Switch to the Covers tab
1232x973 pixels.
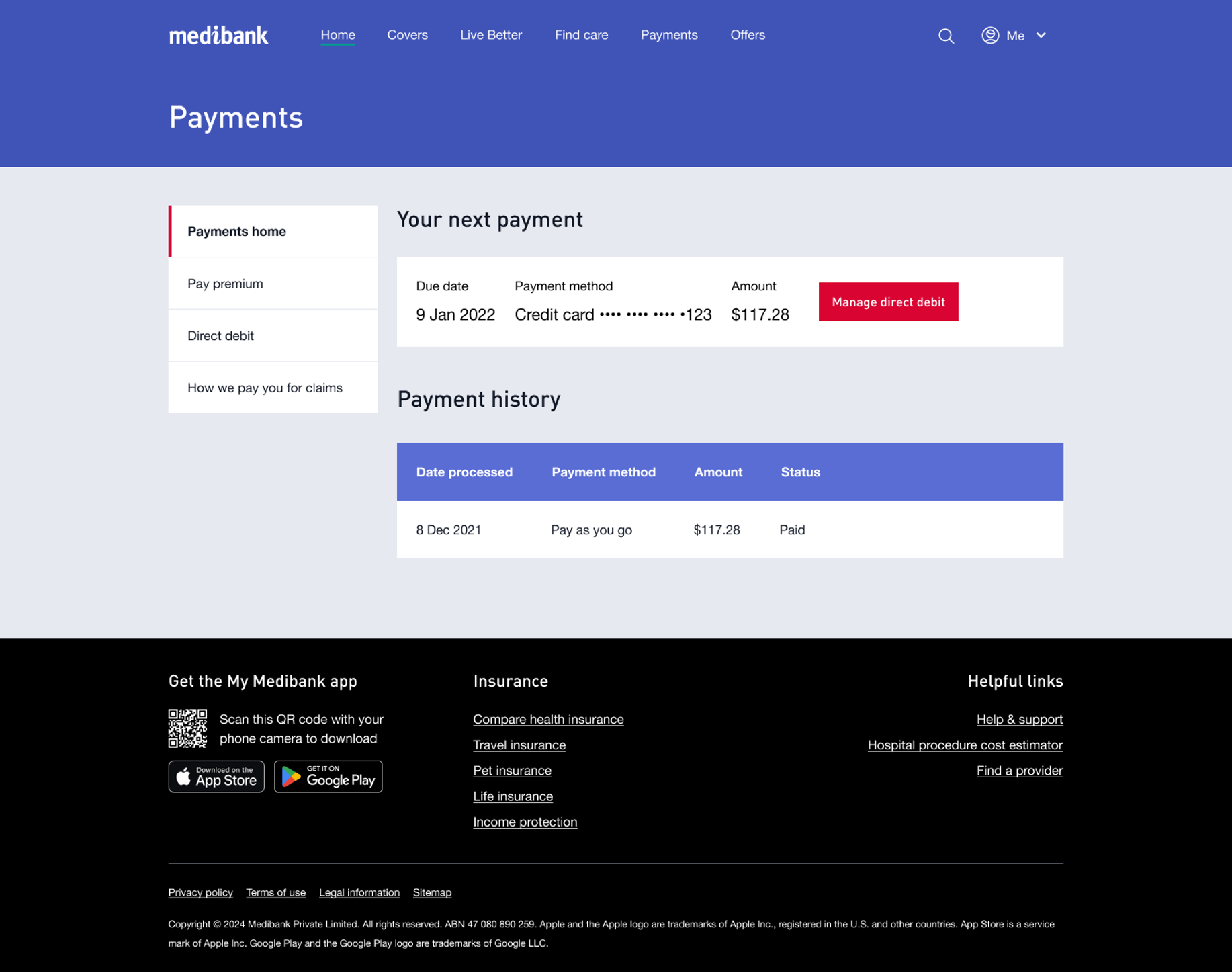[x=407, y=35]
